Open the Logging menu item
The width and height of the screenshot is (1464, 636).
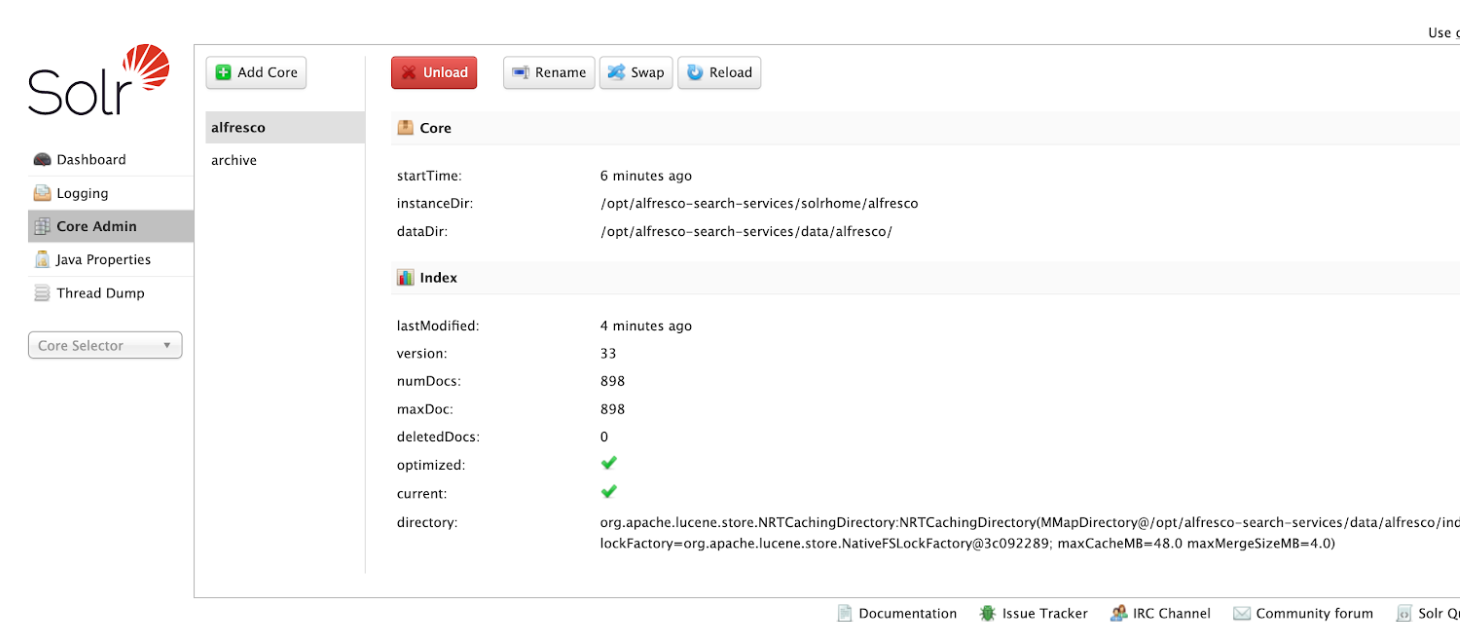[82, 193]
